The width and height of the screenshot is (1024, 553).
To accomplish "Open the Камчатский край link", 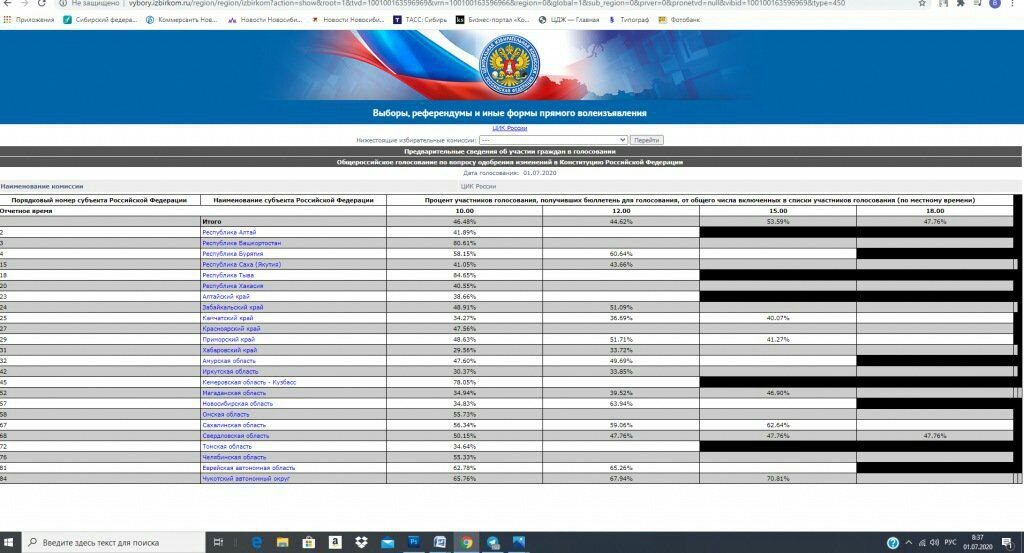I will (x=228, y=318).
